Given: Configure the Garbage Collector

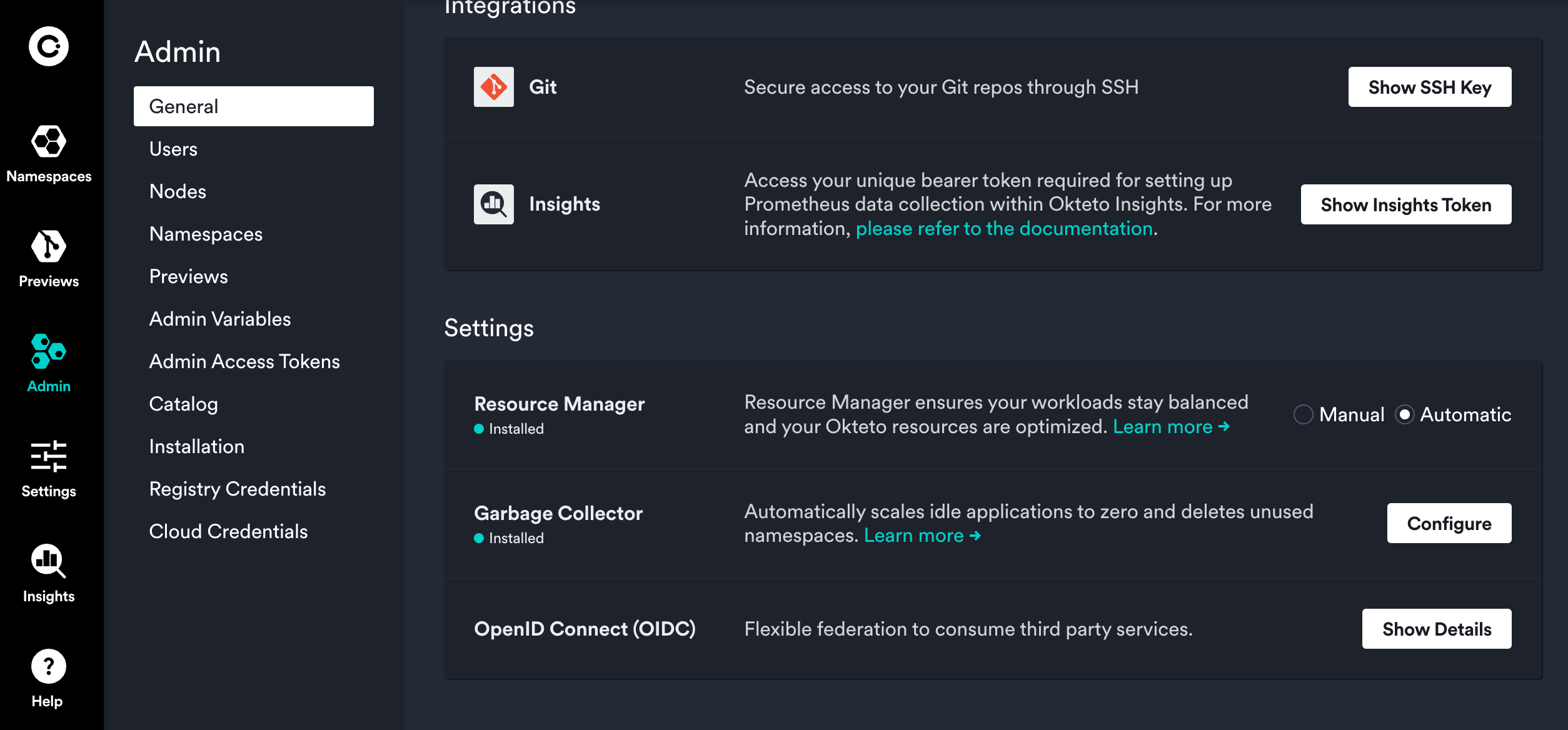Looking at the screenshot, I should tap(1449, 523).
